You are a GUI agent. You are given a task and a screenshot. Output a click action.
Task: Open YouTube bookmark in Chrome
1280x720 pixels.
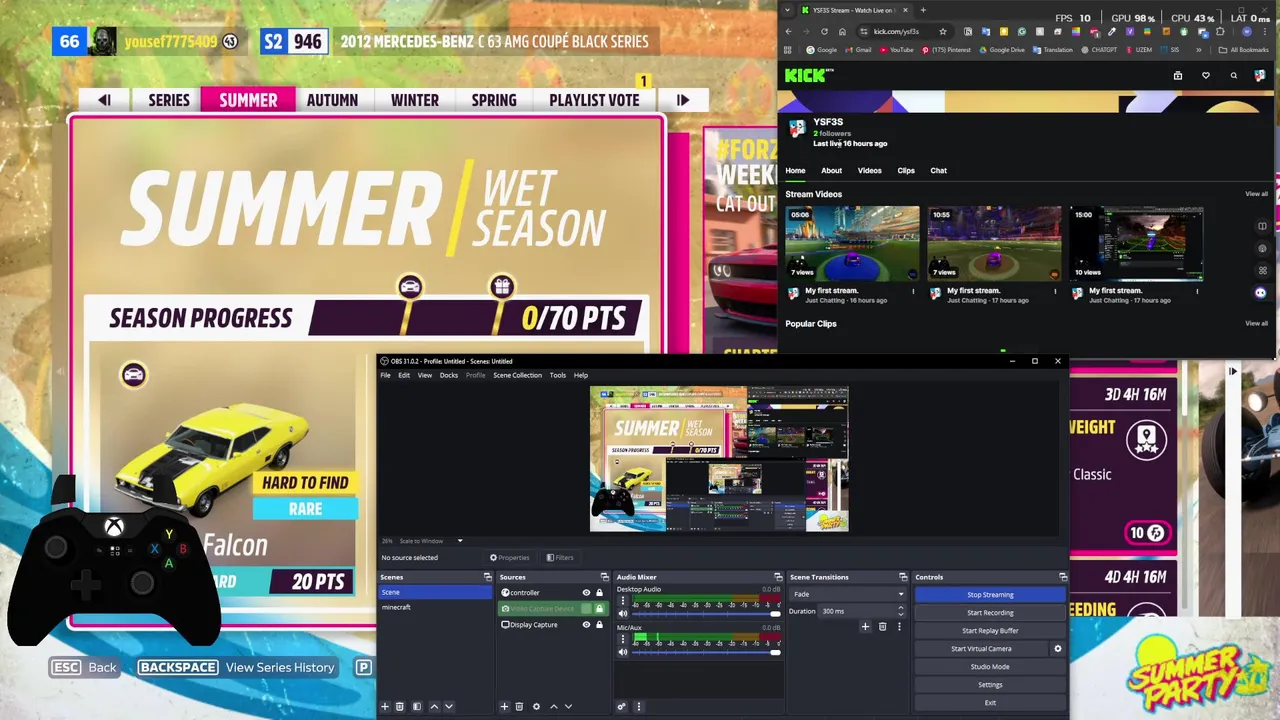(896, 50)
